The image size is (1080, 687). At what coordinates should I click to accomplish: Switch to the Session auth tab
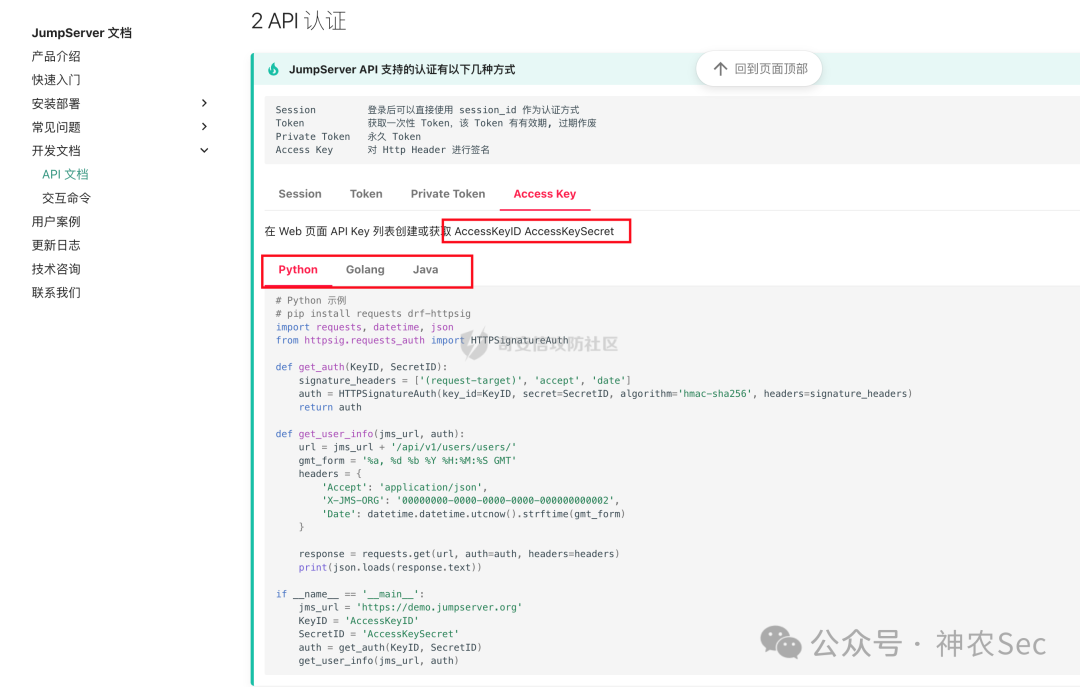(x=300, y=194)
